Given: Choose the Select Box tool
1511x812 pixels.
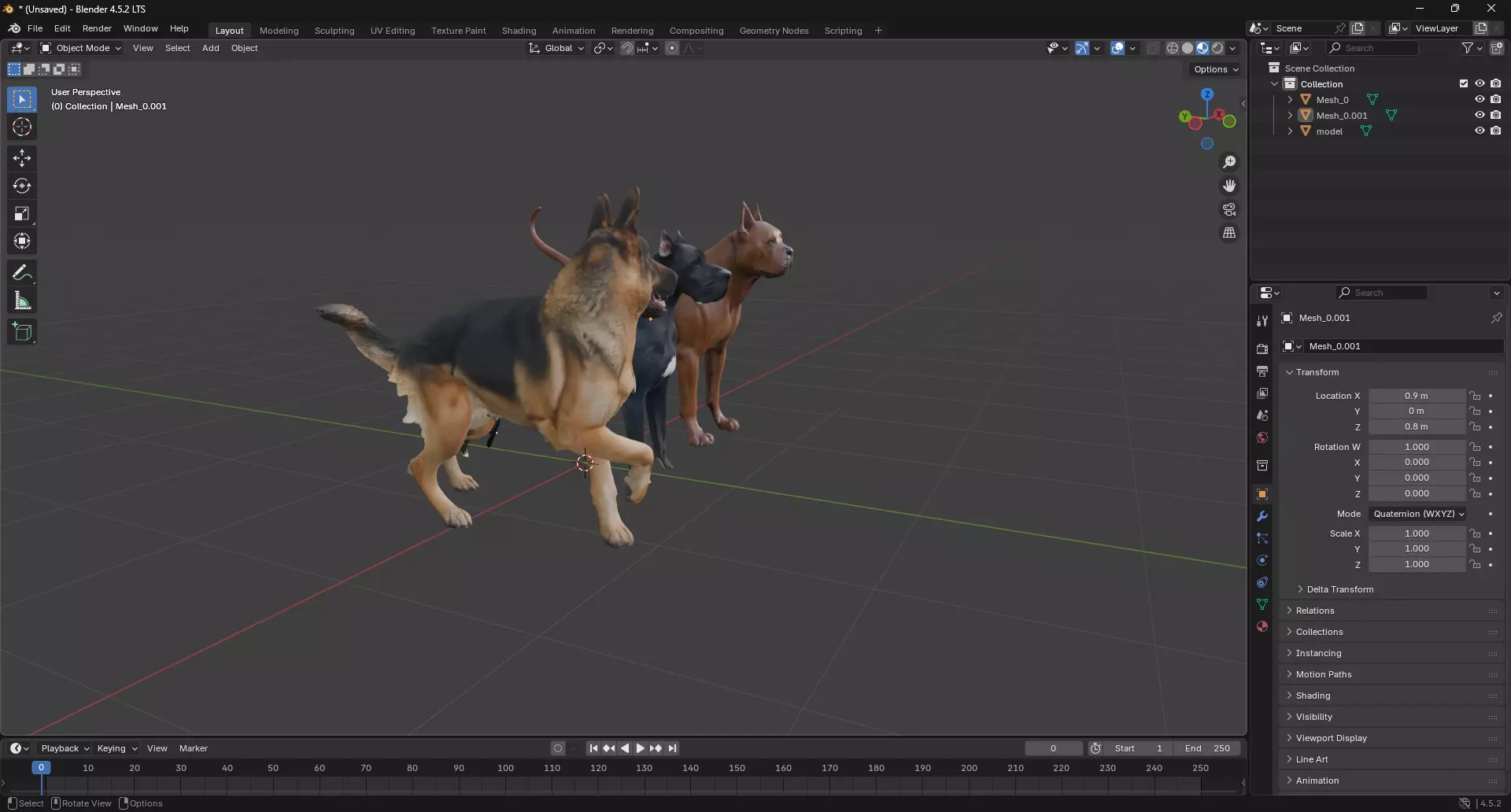Looking at the screenshot, I should coord(22,100).
